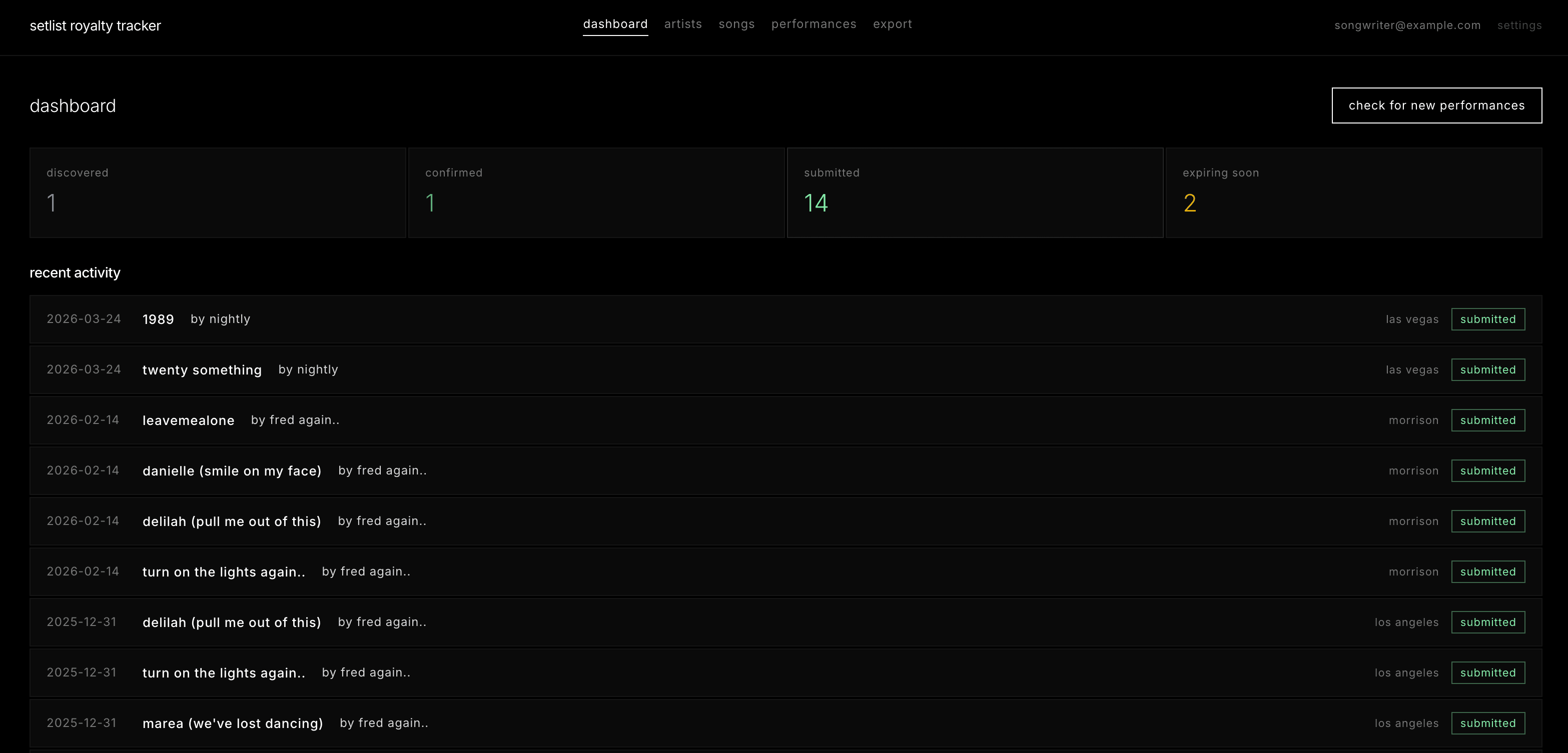Open the songs section
1568x753 pixels.
pos(736,24)
